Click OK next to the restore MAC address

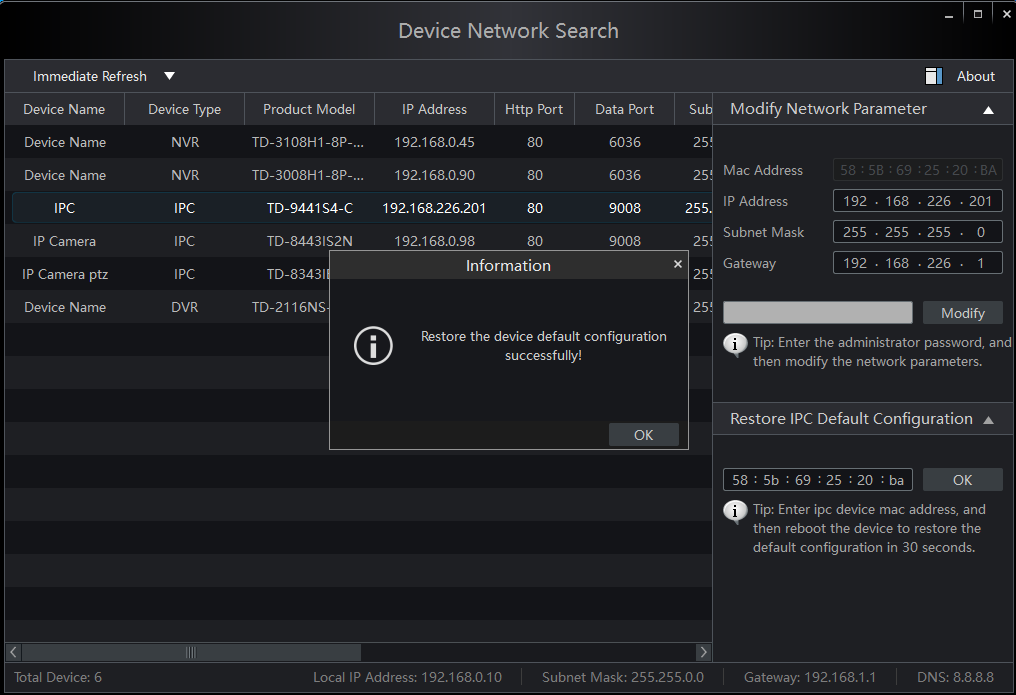962,480
